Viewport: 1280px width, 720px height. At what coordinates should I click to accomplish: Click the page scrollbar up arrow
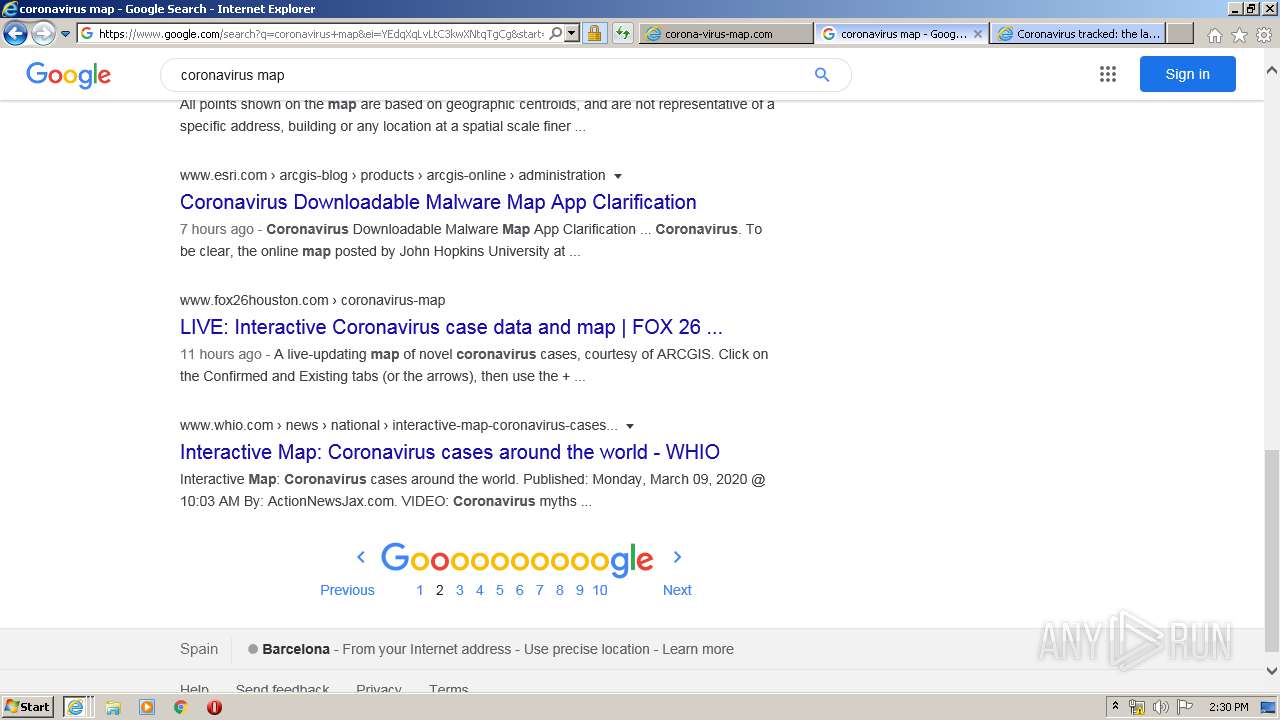click(1271, 71)
